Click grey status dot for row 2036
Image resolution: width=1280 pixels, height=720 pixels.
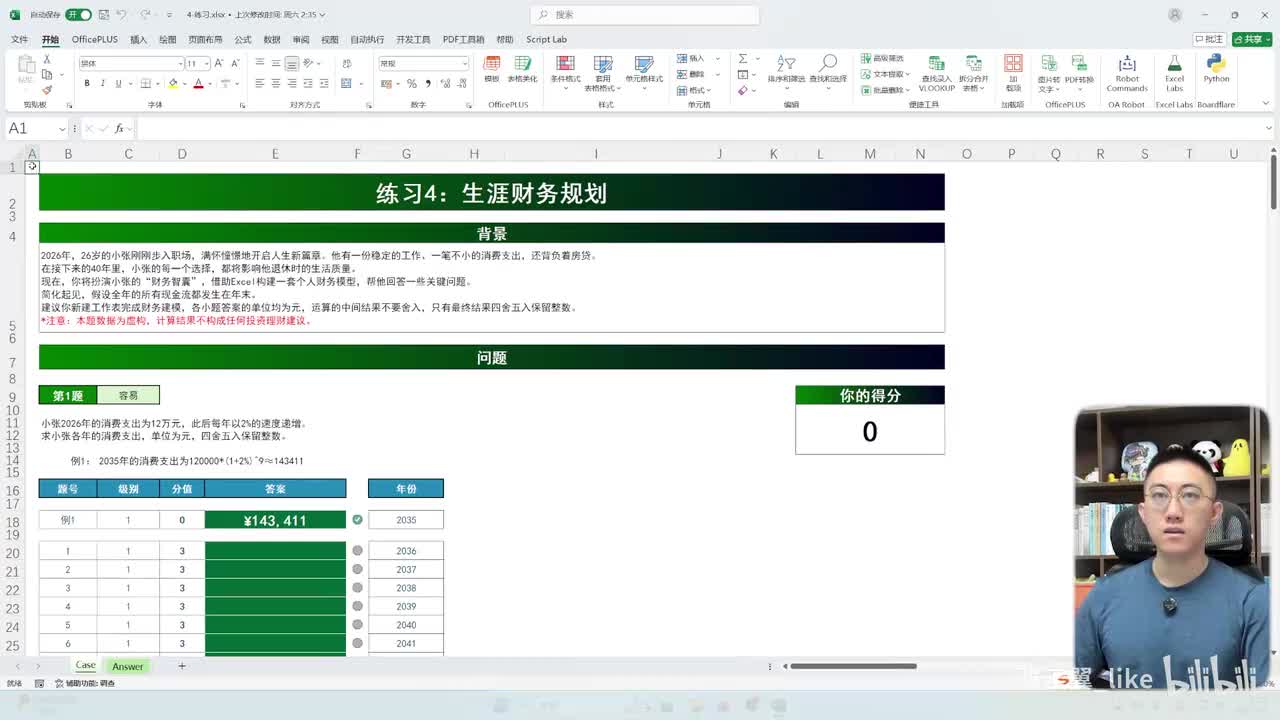(357, 551)
